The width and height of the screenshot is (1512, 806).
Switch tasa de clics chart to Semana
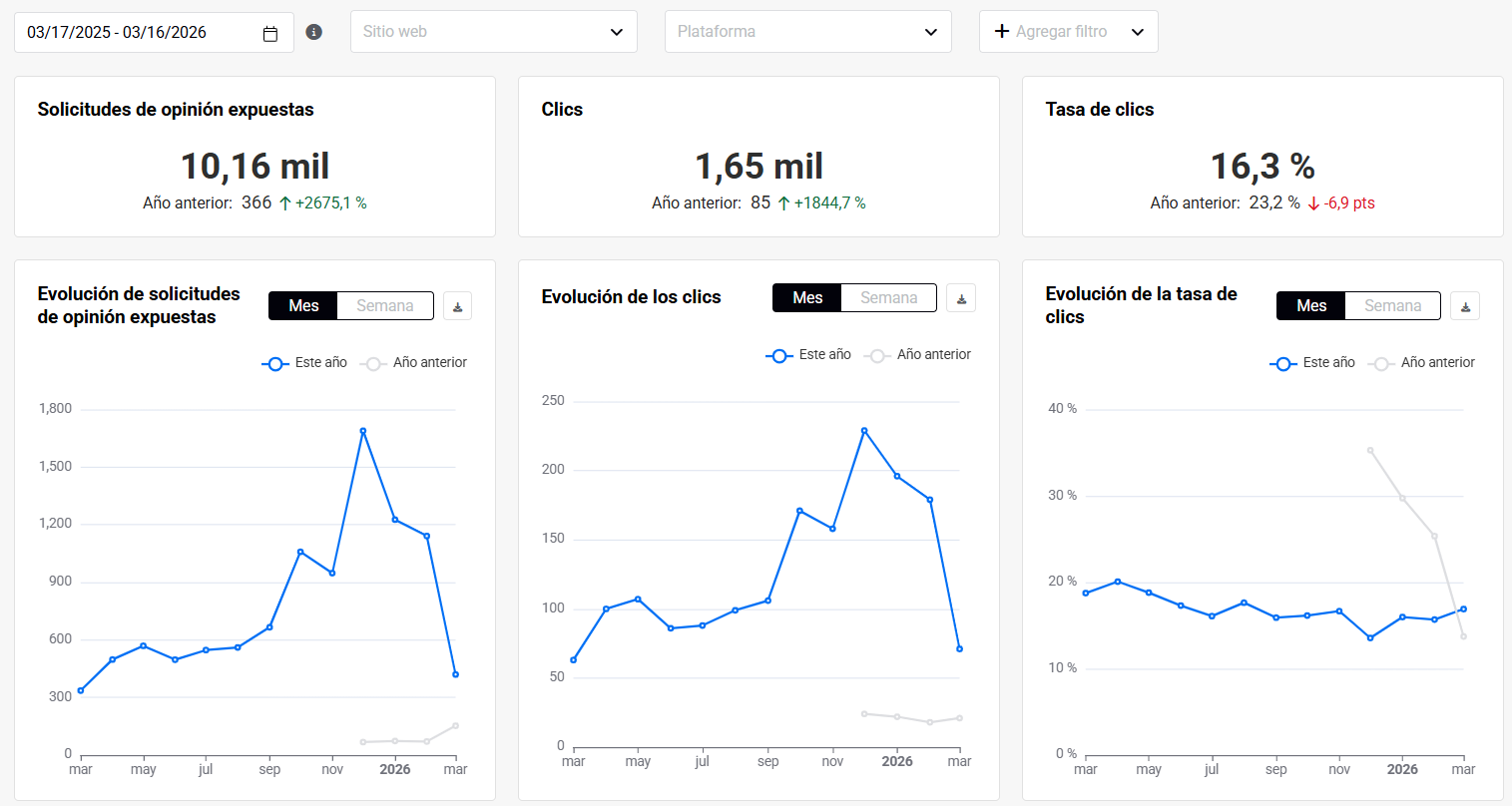(1392, 306)
